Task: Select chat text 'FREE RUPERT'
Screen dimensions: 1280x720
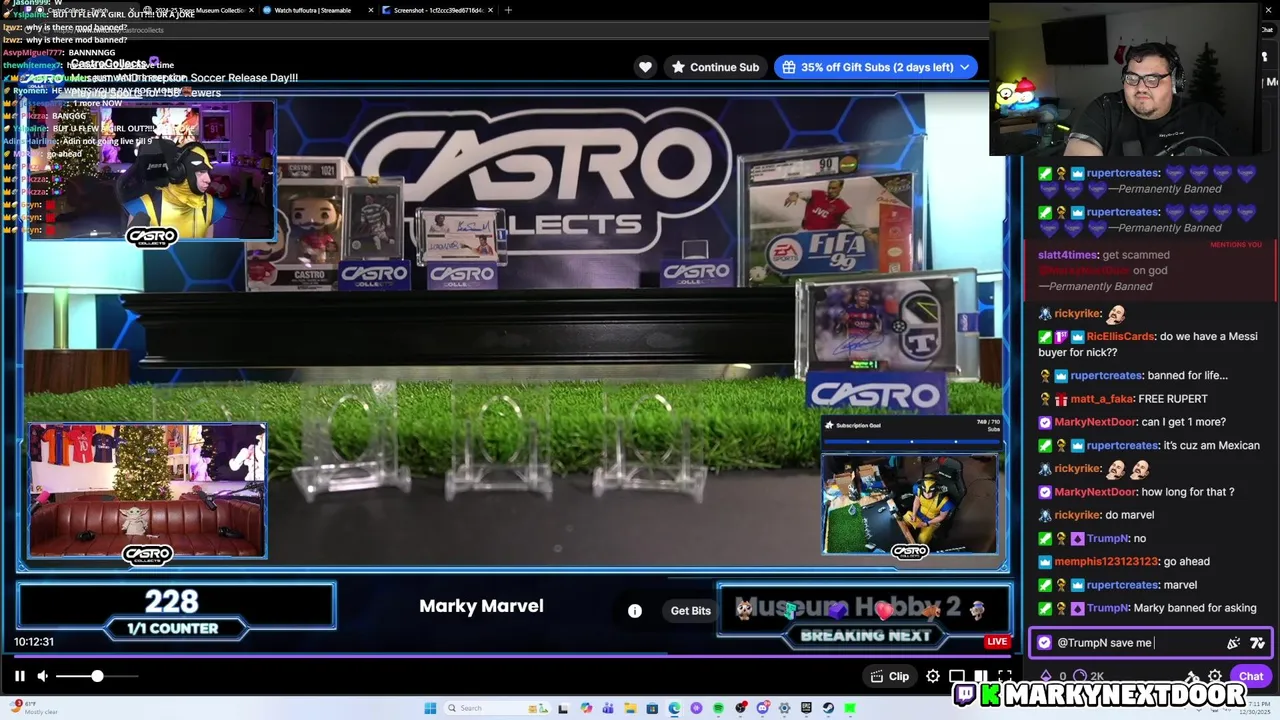Action: tap(1173, 399)
